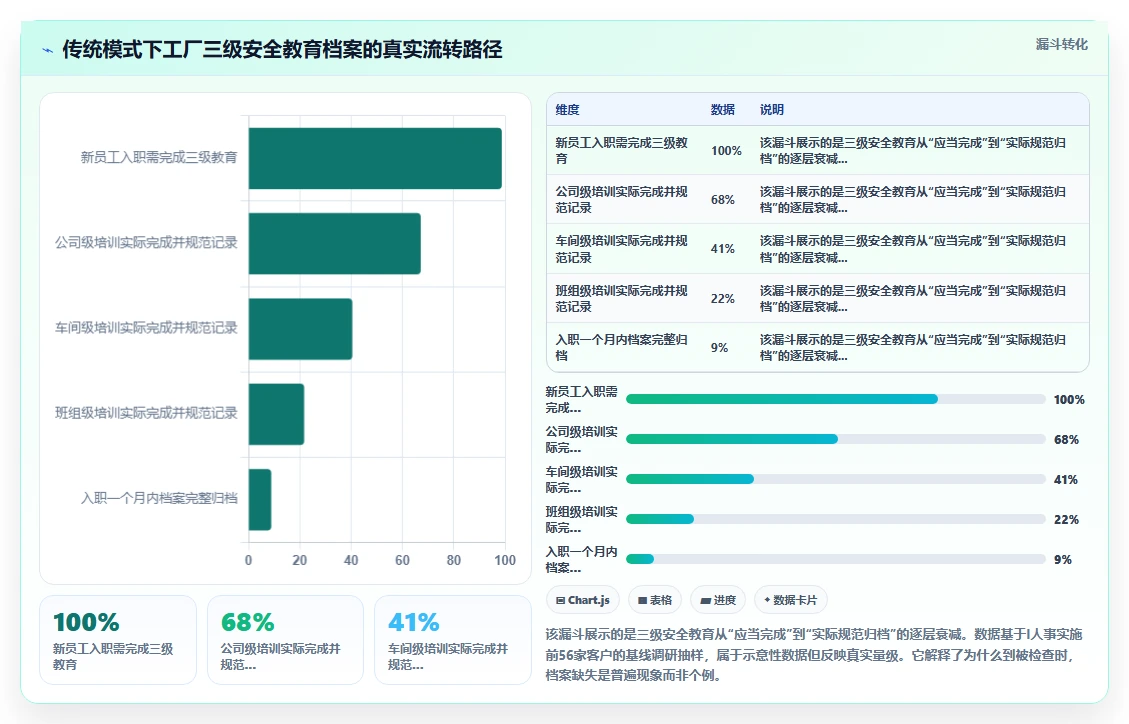The image size is (1129, 724).
Task: Click x-axis tick label 60
Action: 402,560
